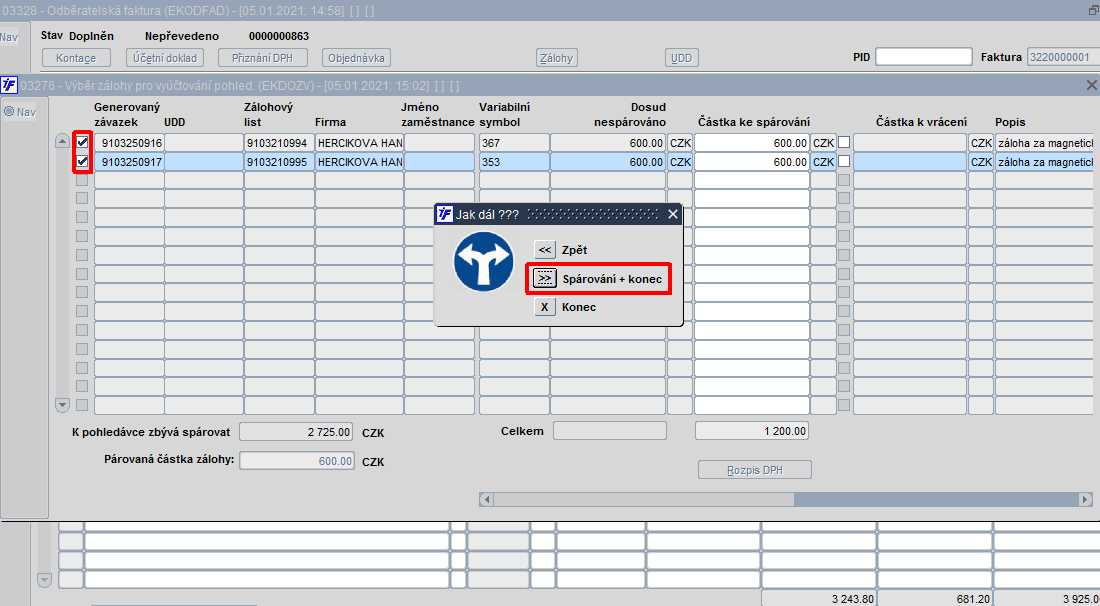1100x606 pixels.
Task: Click the X Konec button in the dialog
Action: pos(544,307)
